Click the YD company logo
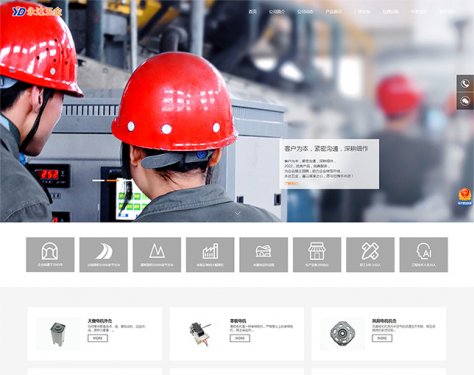Image resolution: width=474 pixels, height=375 pixels. click(37, 12)
